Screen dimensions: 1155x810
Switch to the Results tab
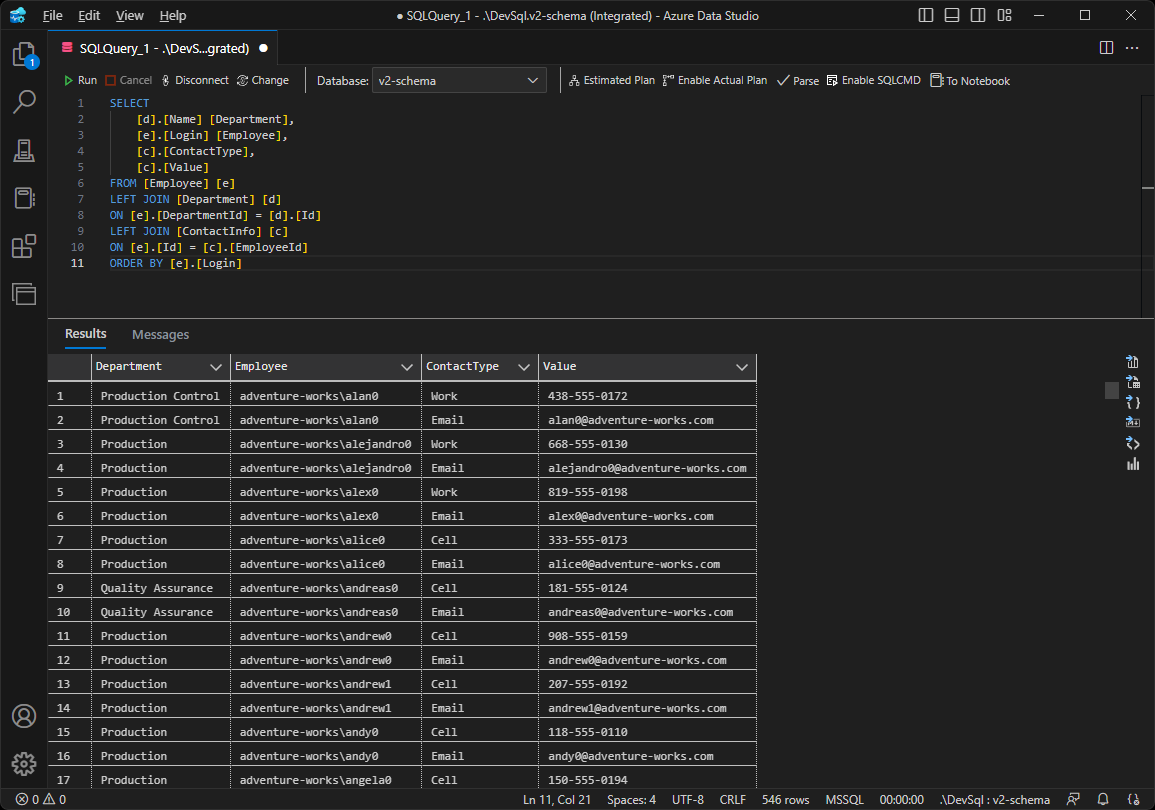[85, 334]
